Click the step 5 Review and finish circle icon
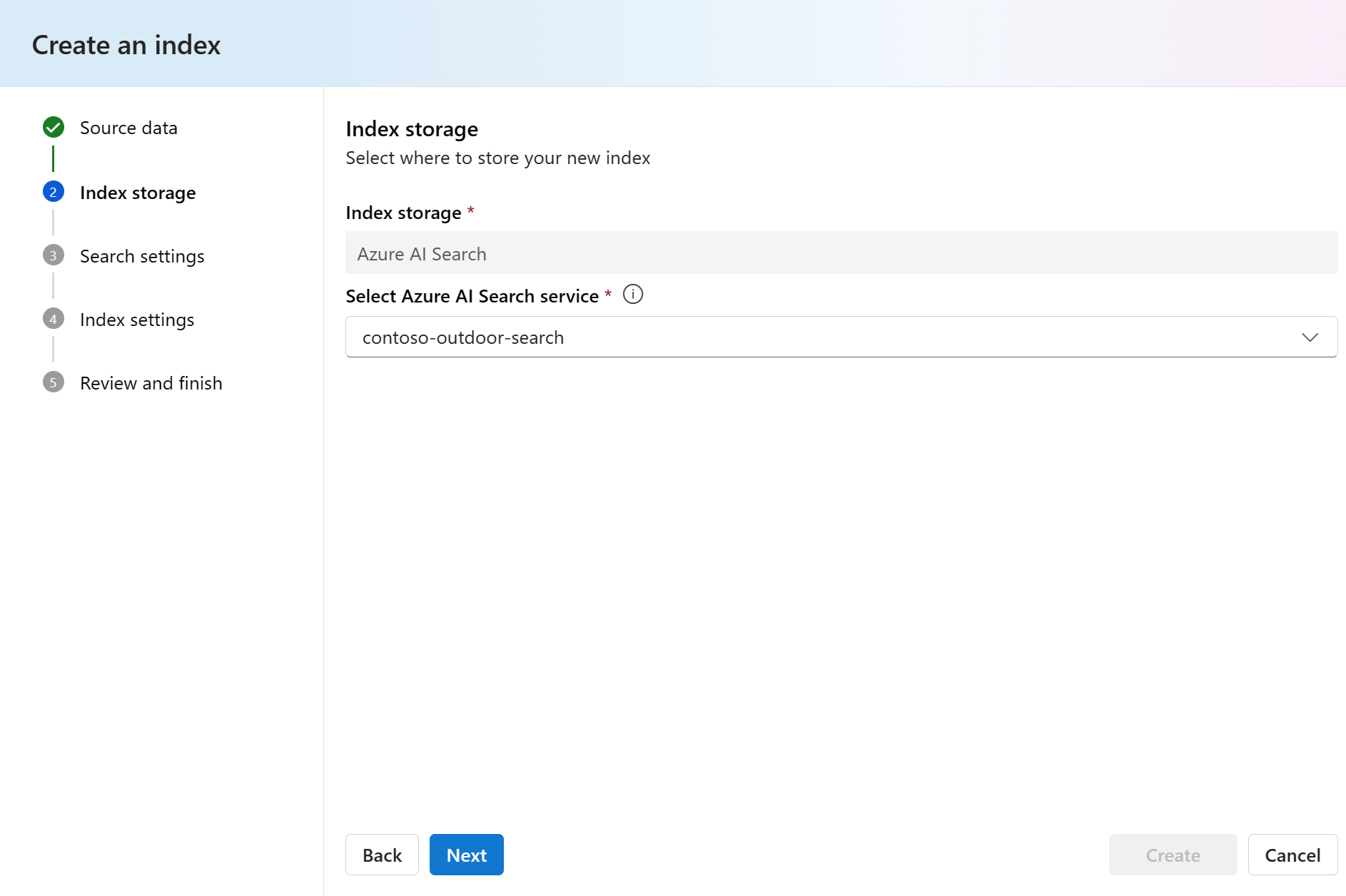This screenshot has width=1346, height=896. click(53, 382)
